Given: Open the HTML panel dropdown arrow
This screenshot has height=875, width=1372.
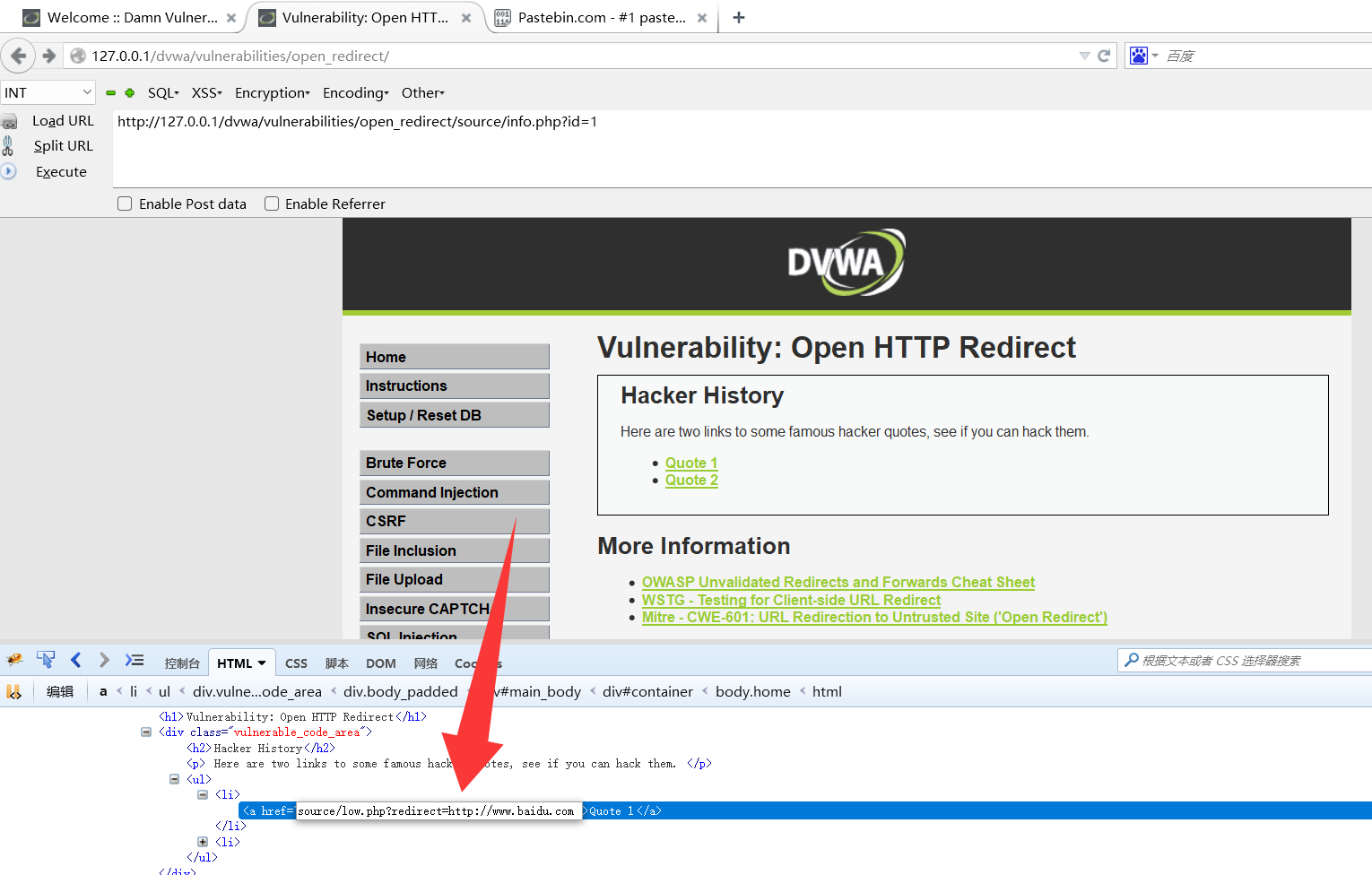Looking at the screenshot, I should click(x=262, y=663).
